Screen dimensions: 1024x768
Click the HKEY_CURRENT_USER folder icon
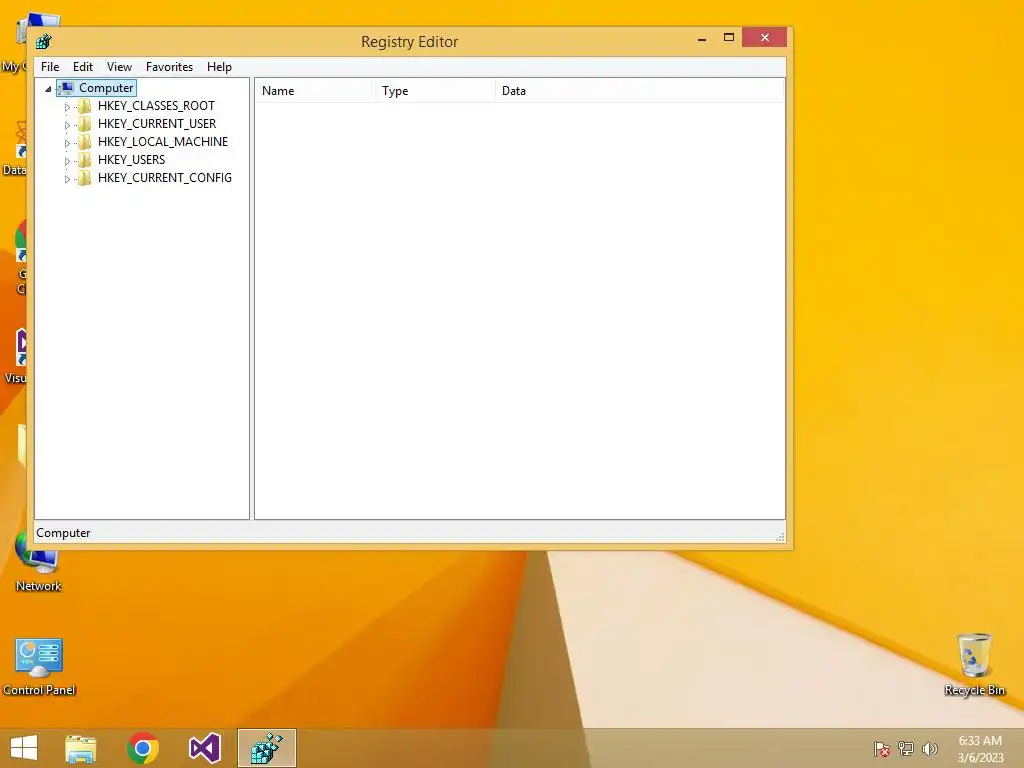click(84, 124)
